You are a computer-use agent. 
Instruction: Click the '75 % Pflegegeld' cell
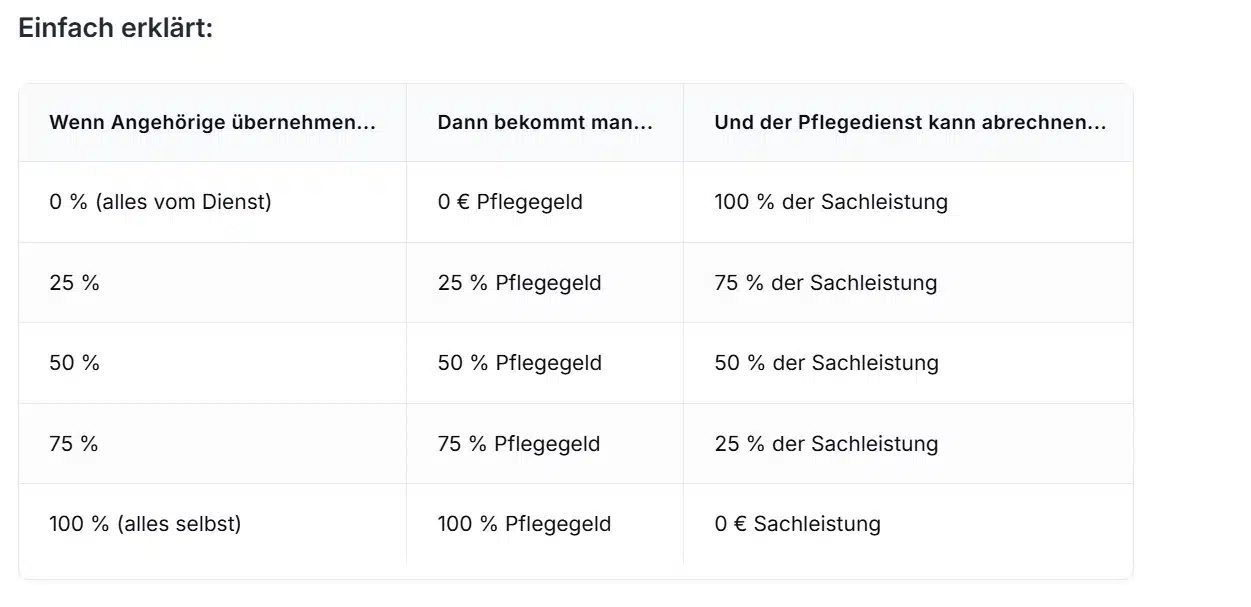coord(519,444)
